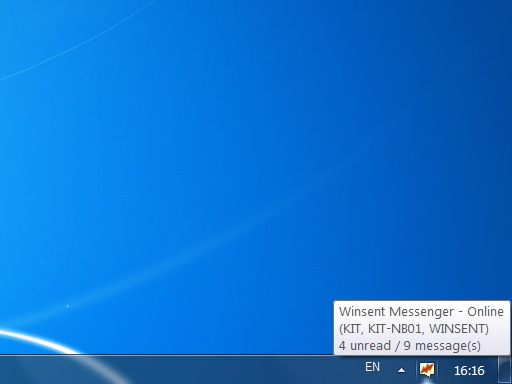Click the Show desktop strip beside the clock

coord(505,369)
